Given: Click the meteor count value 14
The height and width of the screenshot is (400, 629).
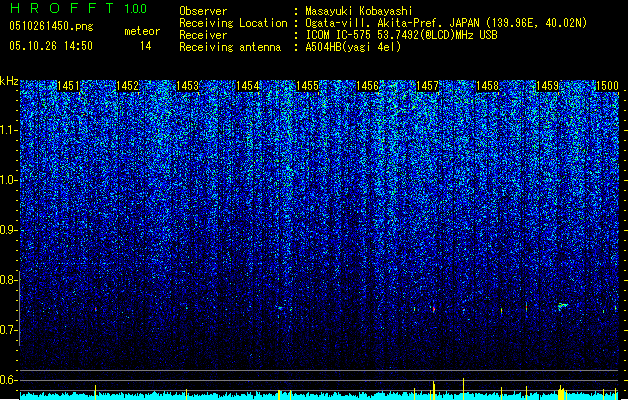Looking at the screenshot, I should [x=146, y=46].
